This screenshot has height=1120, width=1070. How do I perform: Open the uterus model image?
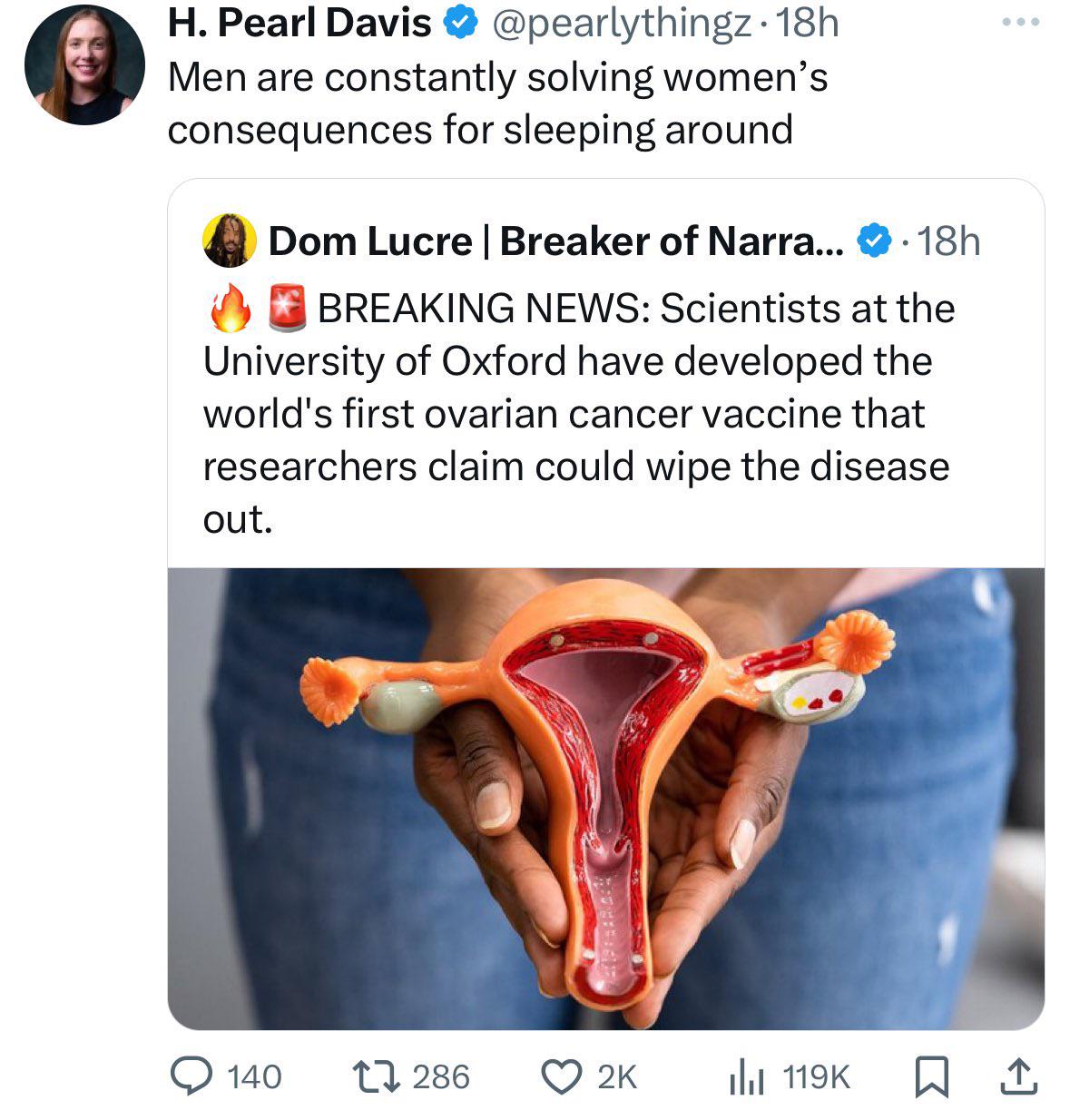(605, 799)
